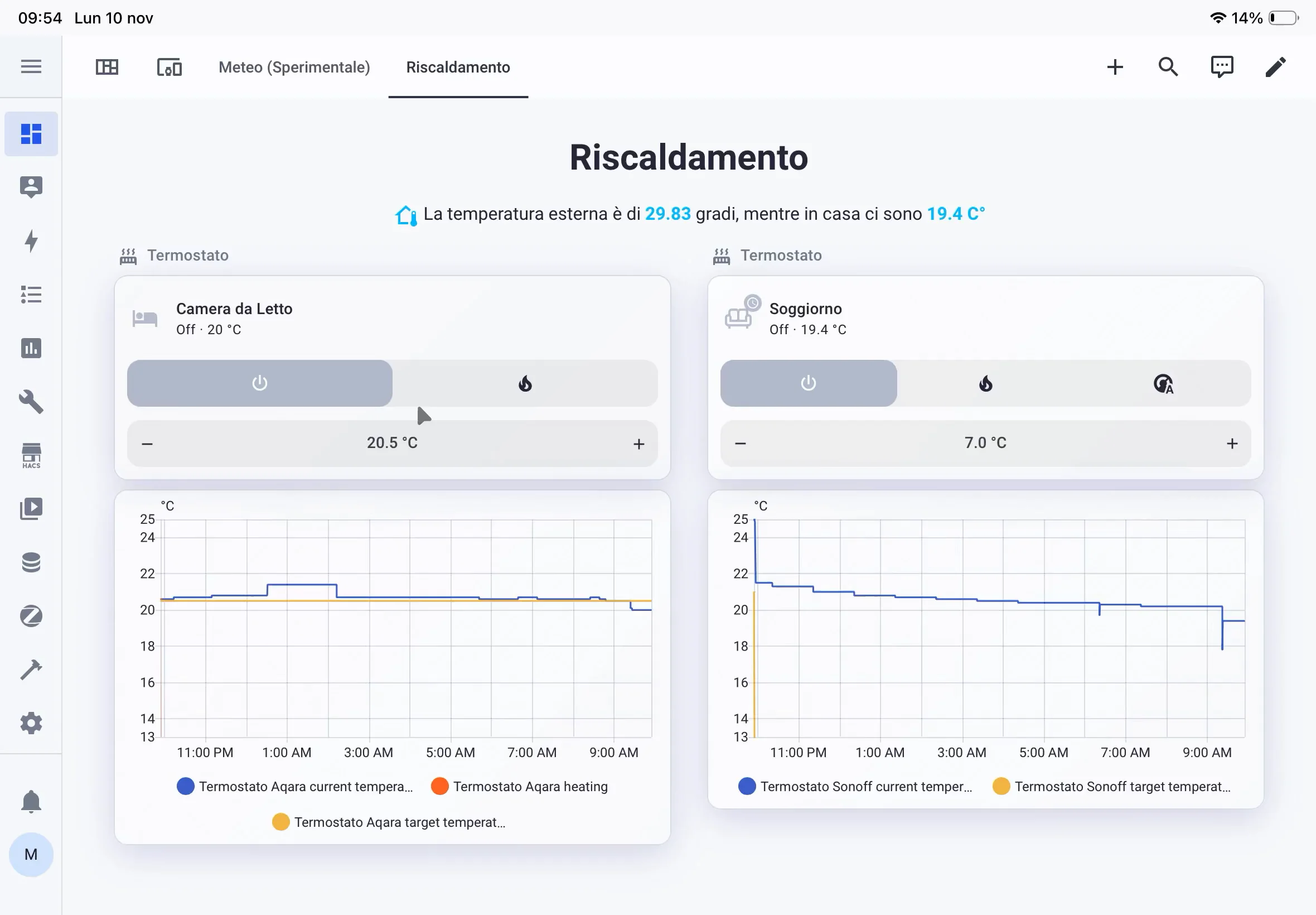The width and height of the screenshot is (1316, 915).
Task: Open the wrench tools sidebar icon
Action: [31, 401]
